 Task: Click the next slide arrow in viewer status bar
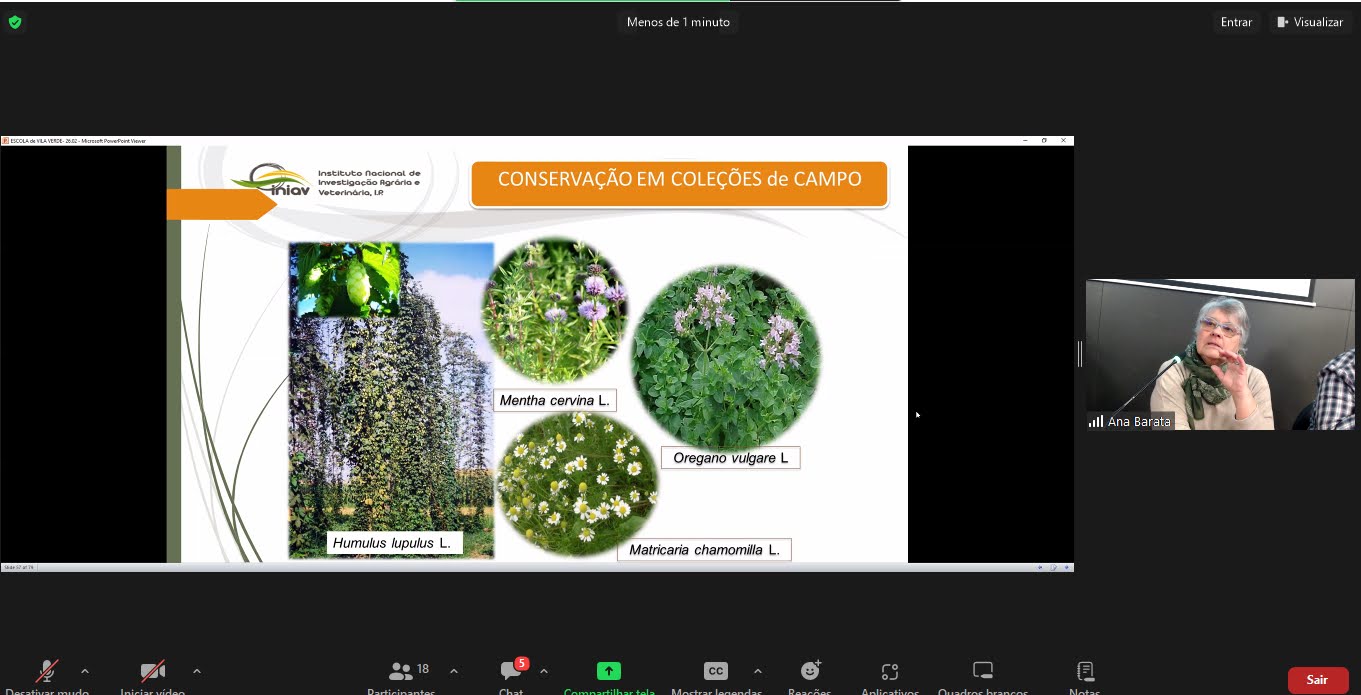pyautogui.click(x=1066, y=567)
